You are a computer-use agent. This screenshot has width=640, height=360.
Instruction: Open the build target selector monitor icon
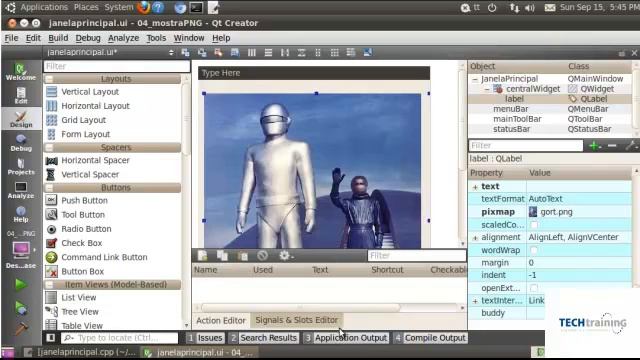tap(21, 249)
